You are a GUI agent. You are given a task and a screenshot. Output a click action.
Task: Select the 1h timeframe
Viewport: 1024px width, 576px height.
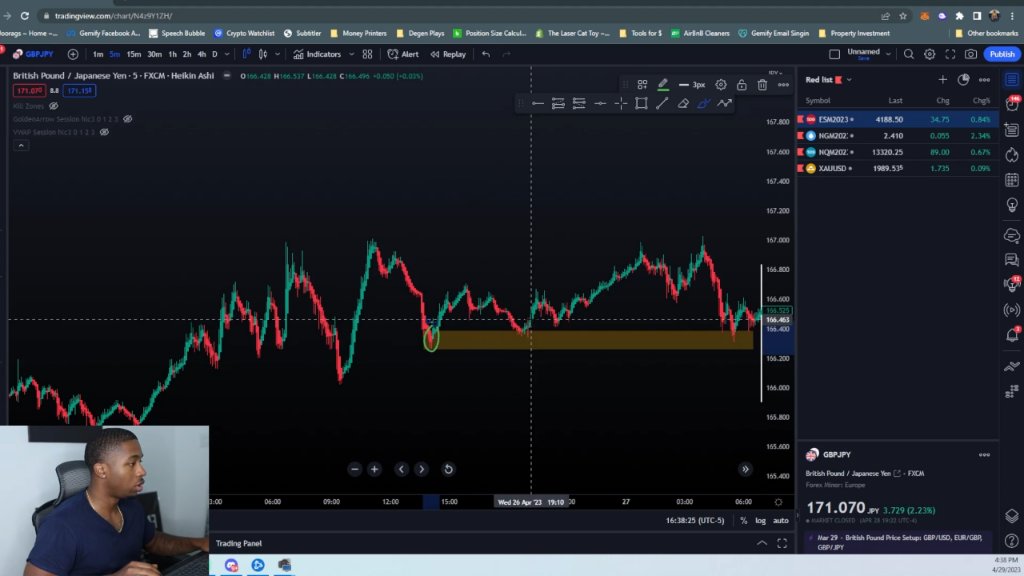click(x=172, y=54)
